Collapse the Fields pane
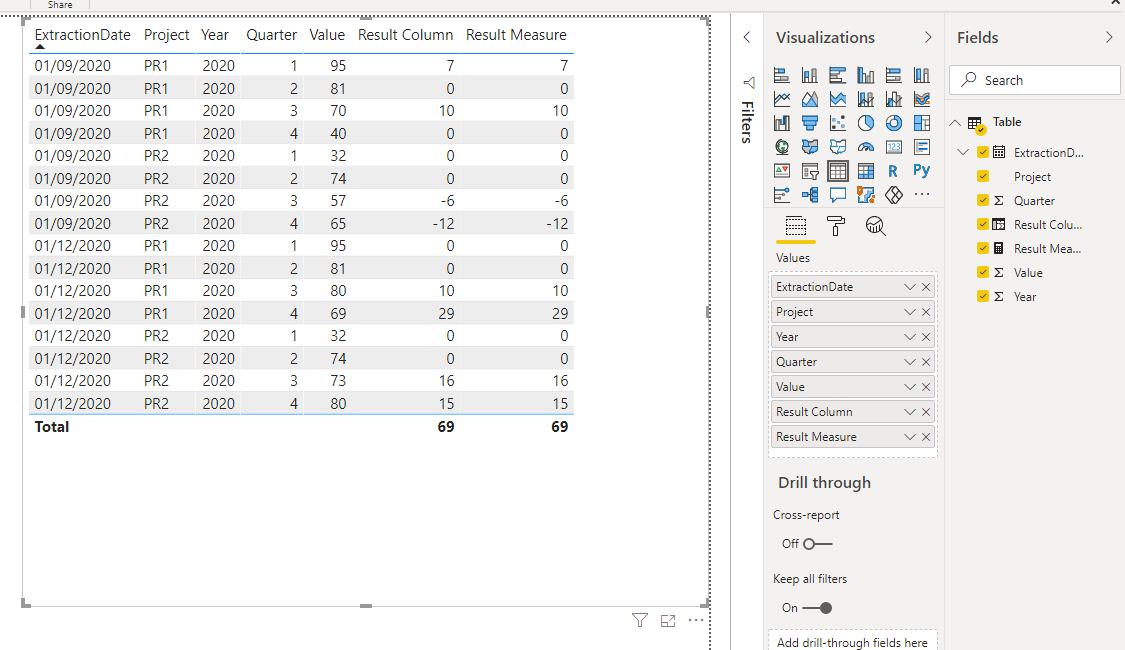This screenshot has height=650, width=1125. (1109, 37)
